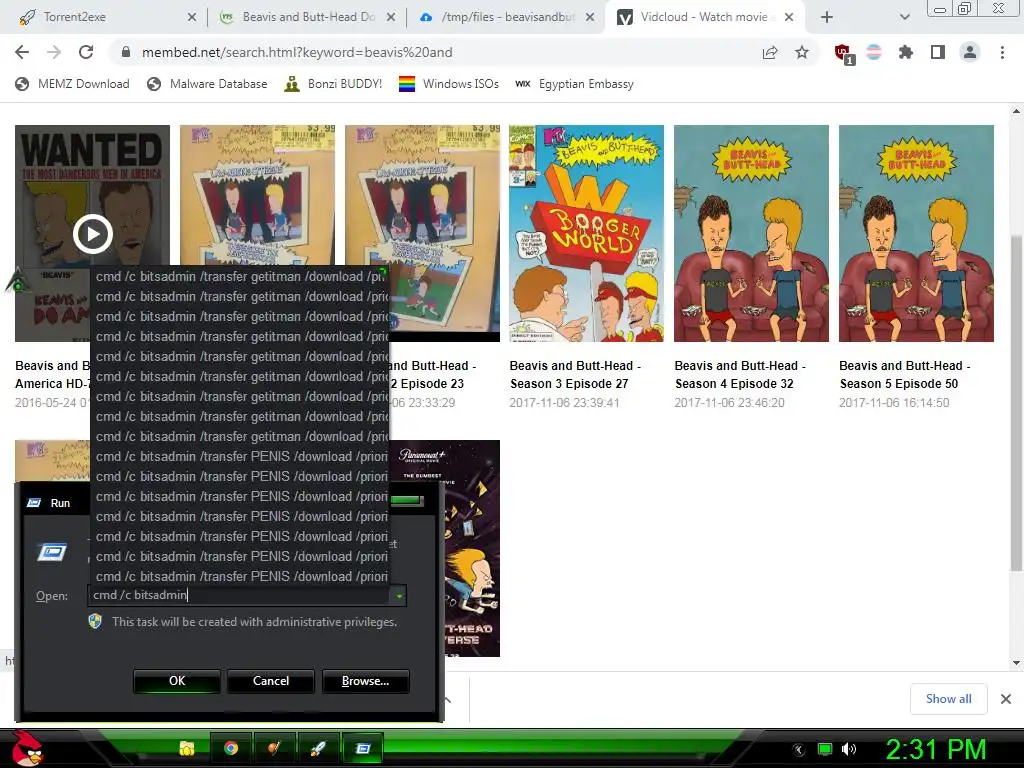Open the Extensions puzzle piece menu
Image resolution: width=1024 pixels, height=768 pixels.
point(906,52)
